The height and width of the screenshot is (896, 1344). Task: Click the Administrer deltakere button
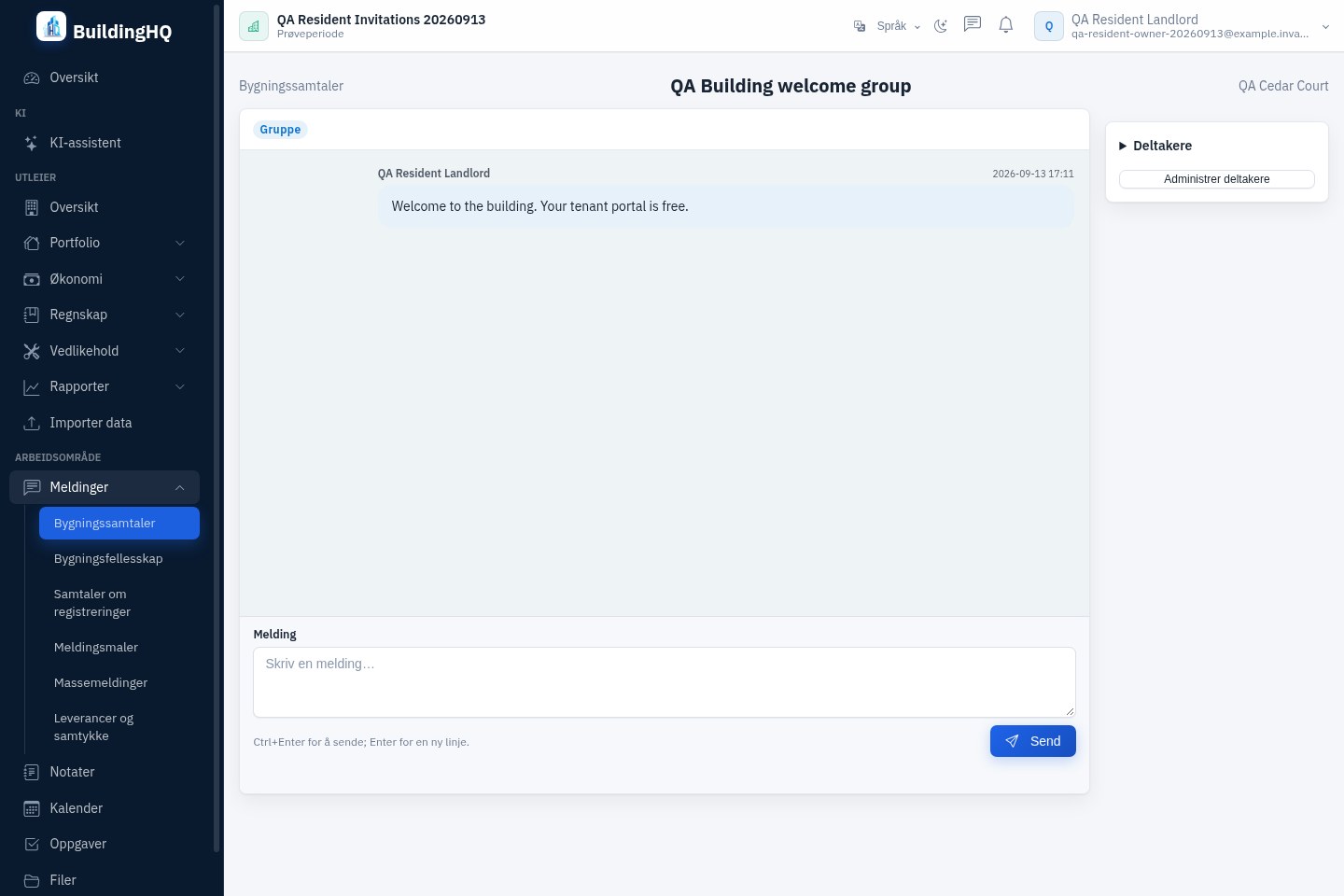pyautogui.click(x=1217, y=179)
